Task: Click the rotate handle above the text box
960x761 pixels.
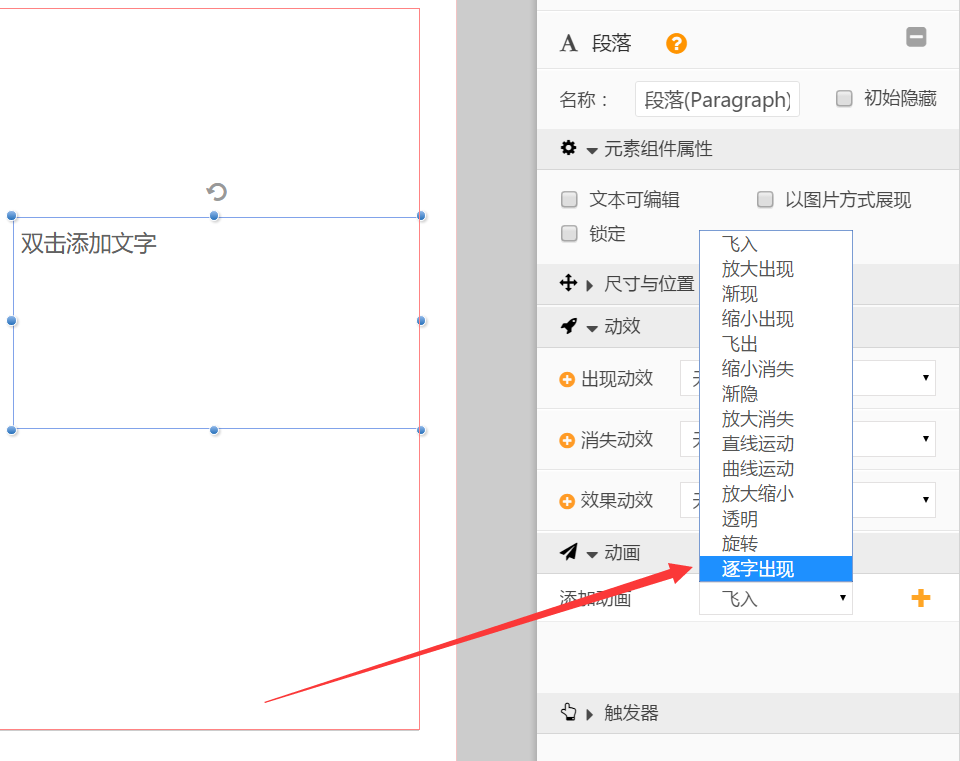Action: (216, 192)
